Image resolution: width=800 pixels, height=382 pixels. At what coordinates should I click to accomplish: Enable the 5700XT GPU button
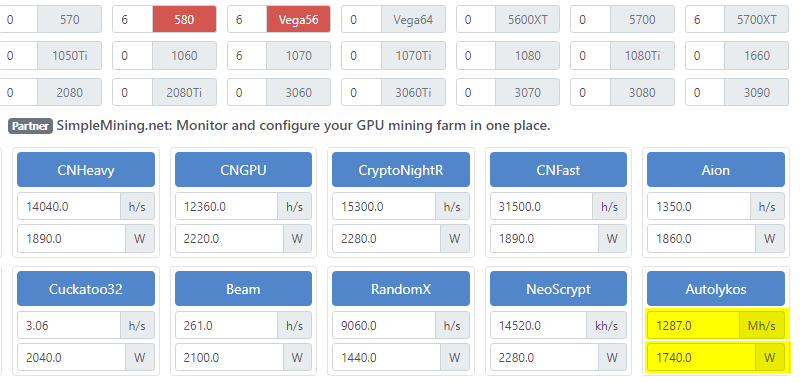[x=757, y=19]
